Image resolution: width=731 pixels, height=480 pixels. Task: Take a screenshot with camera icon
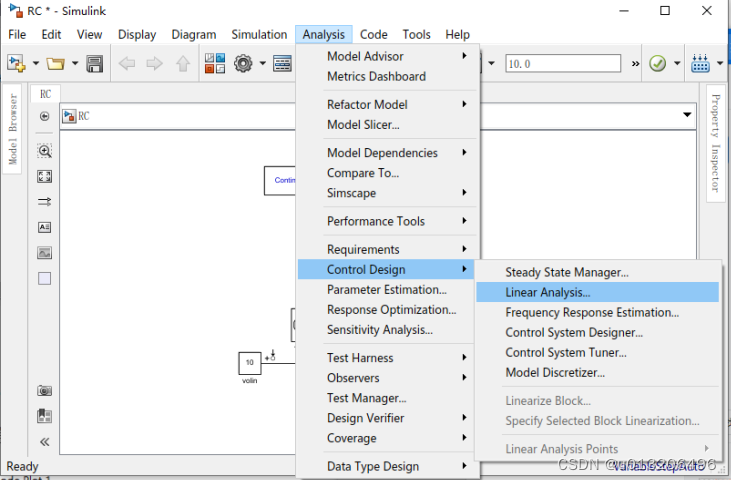click(x=44, y=391)
